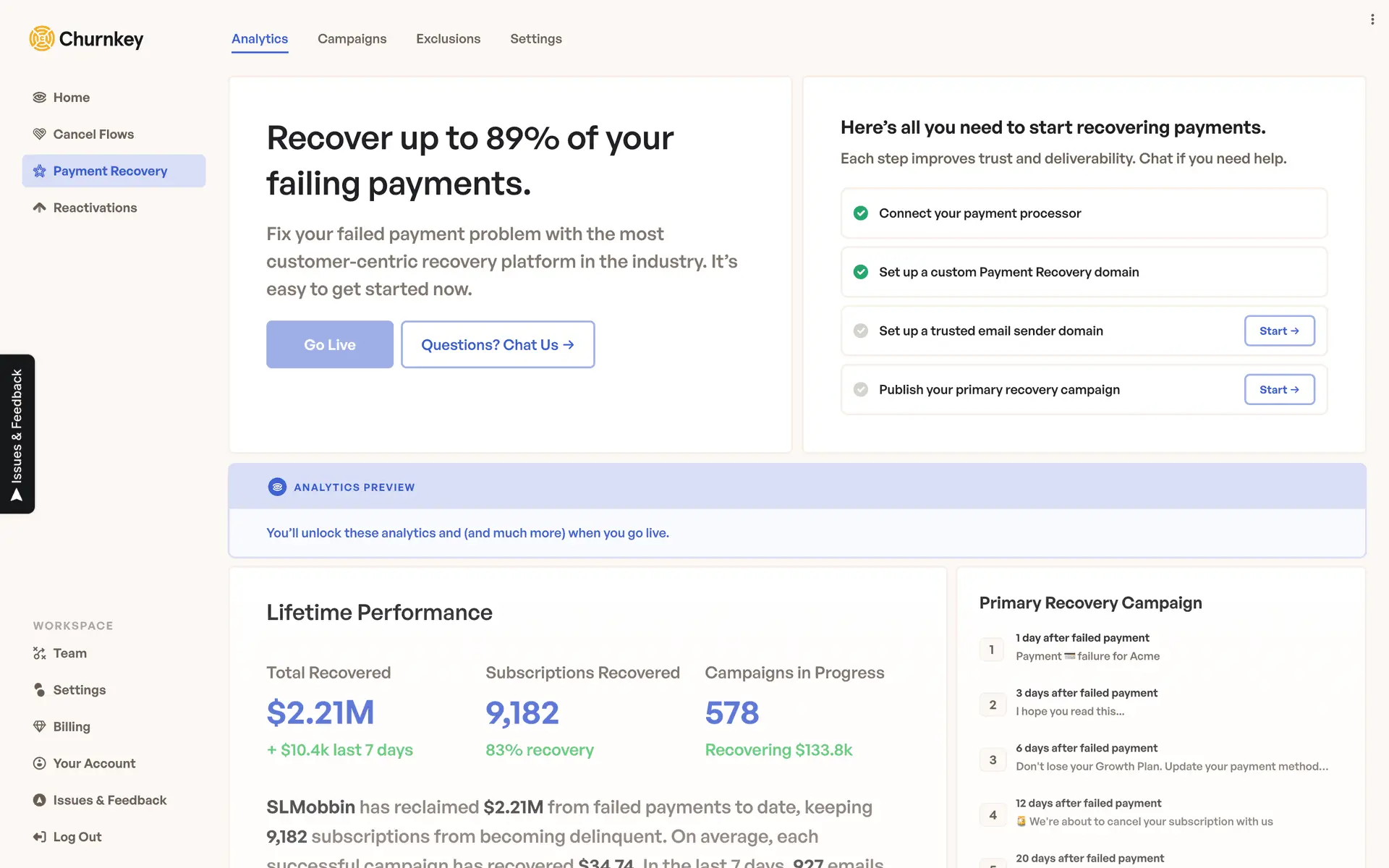Viewport: 1389px width, 868px height.
Task: Open Home from the sidebar icon
Action: point(39,98)
